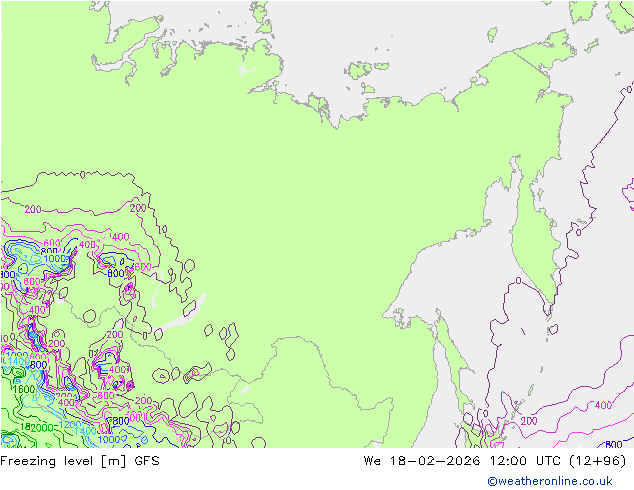The image size is (634, 490).
Task: Click the '200' contour label over the sea
Action: coord(529,421)
